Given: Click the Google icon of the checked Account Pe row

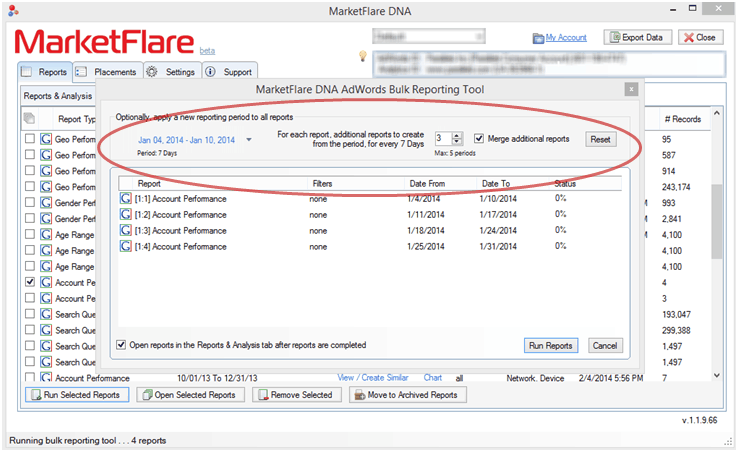Looking at the screenshot, I should coord(46,282).
